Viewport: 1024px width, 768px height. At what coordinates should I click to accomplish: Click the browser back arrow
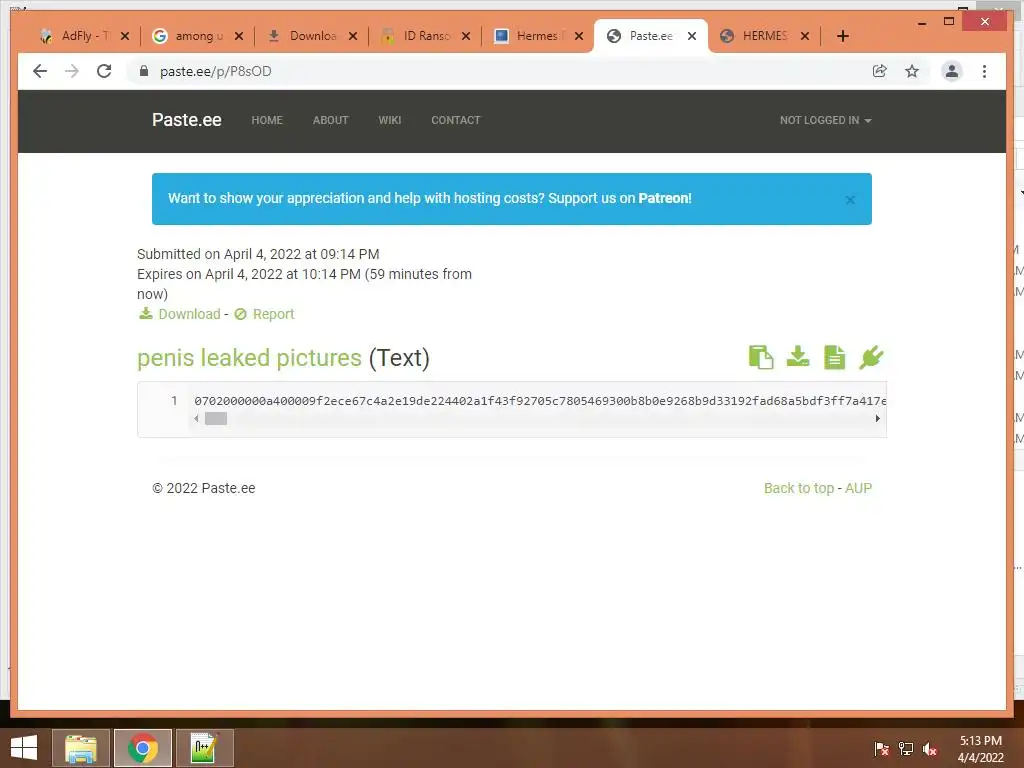click(40, 71)
